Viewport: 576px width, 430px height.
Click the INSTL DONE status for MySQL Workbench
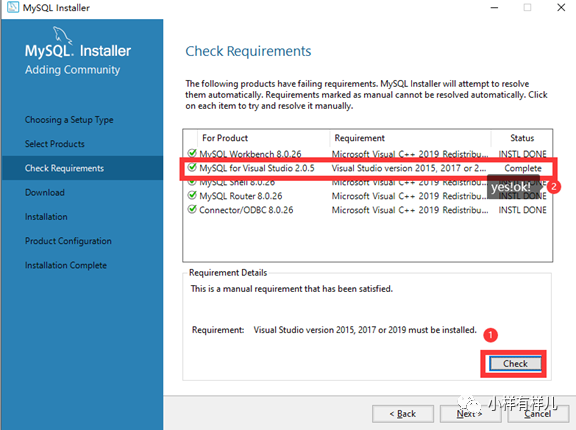[522, 154]
